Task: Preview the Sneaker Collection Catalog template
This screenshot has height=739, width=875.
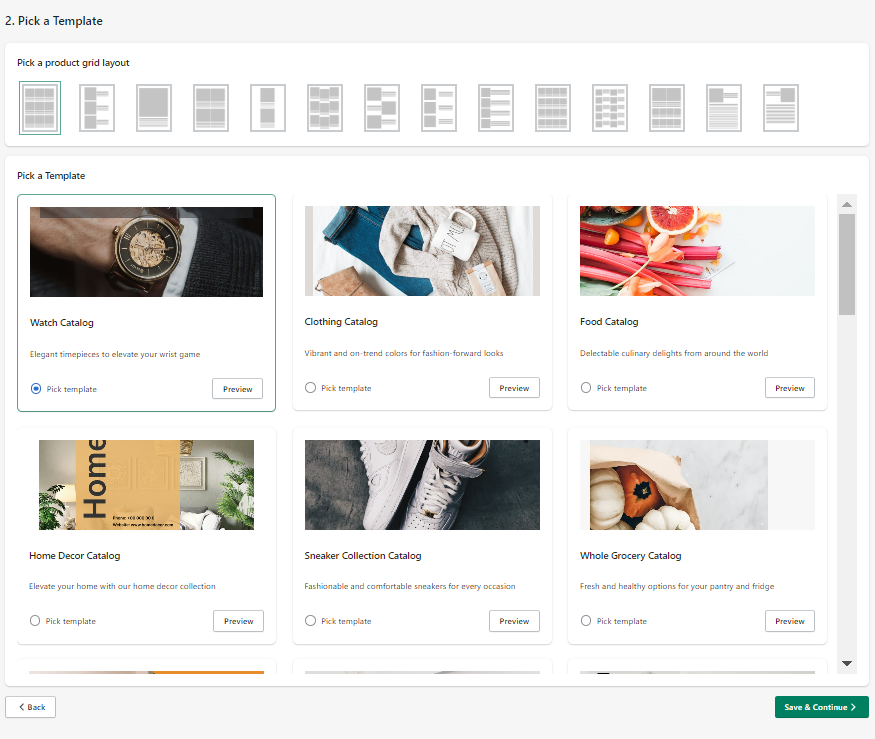Action: 514,621
